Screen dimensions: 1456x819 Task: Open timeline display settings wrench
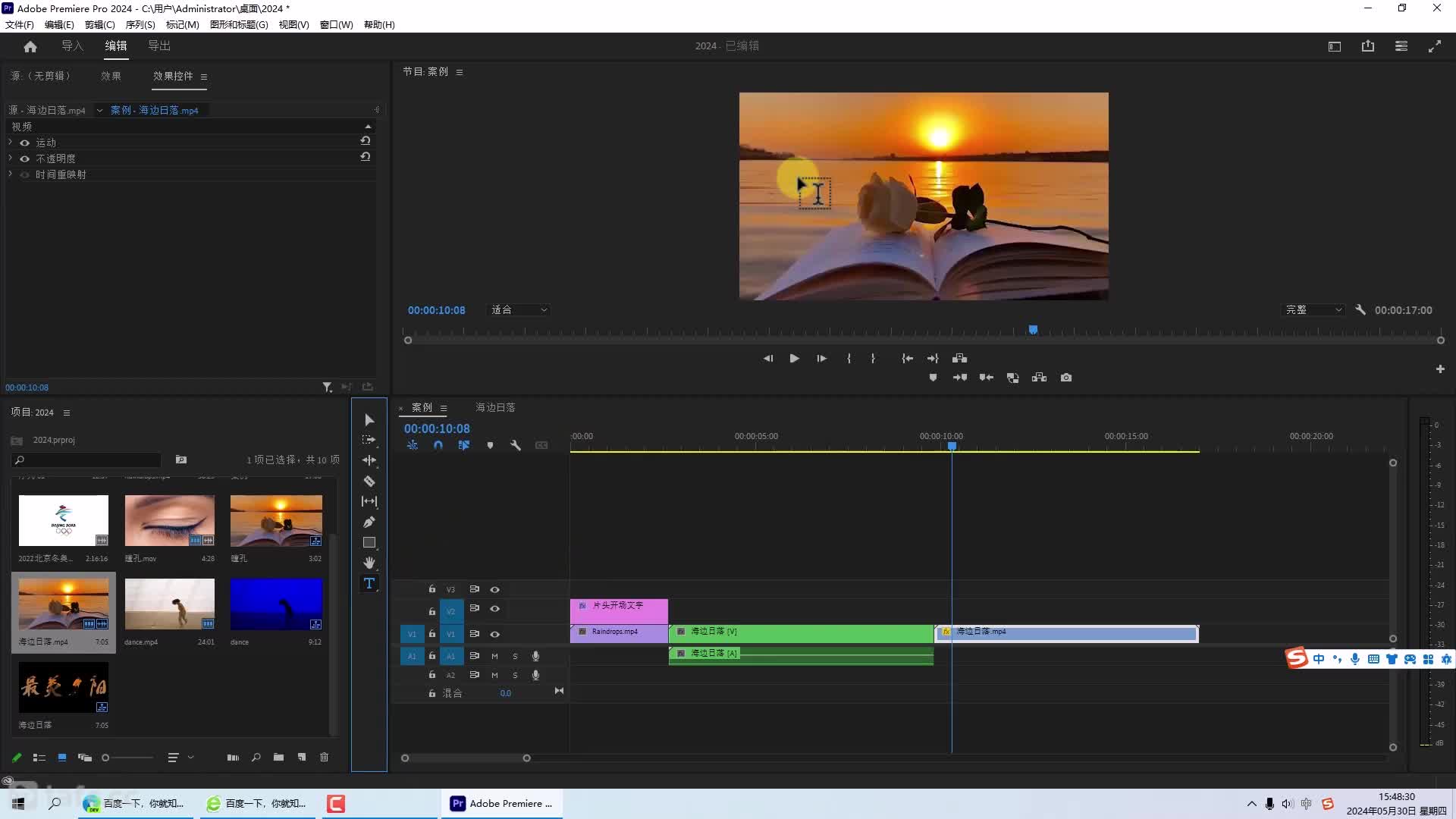point(516,446)
